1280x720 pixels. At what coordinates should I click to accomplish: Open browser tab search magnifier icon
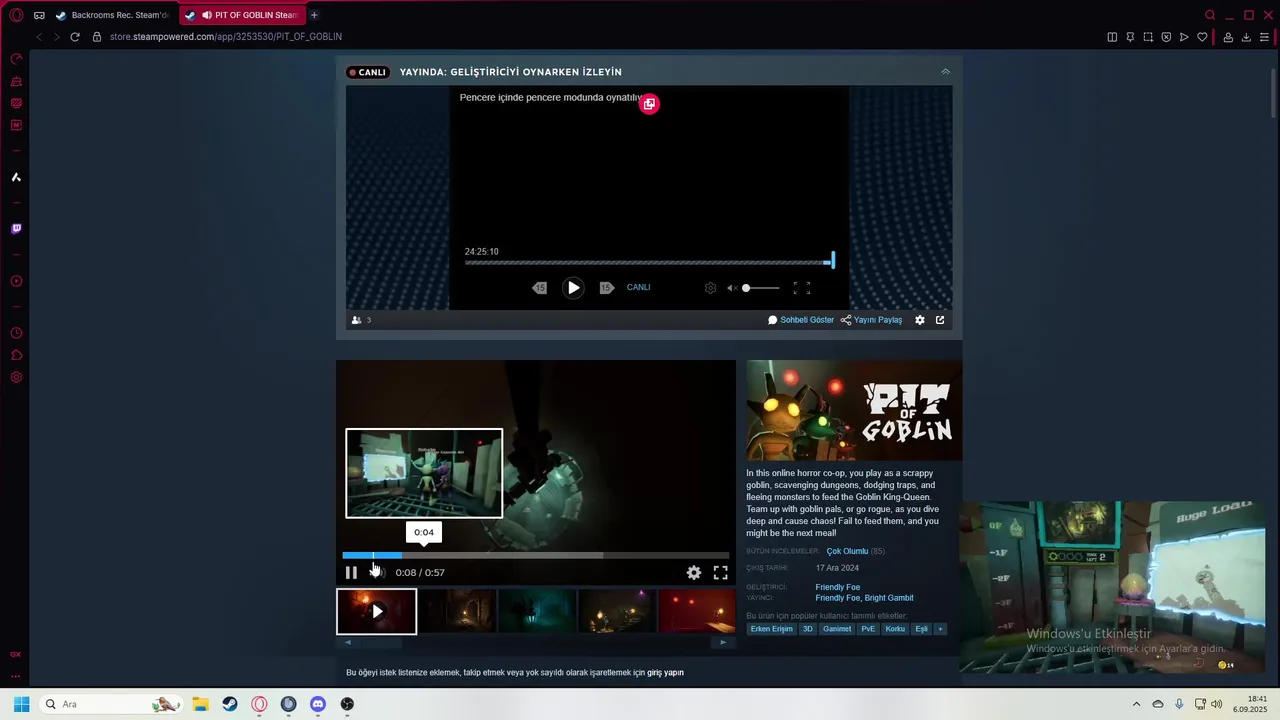pyautogui.click(x=1210, y=15)
